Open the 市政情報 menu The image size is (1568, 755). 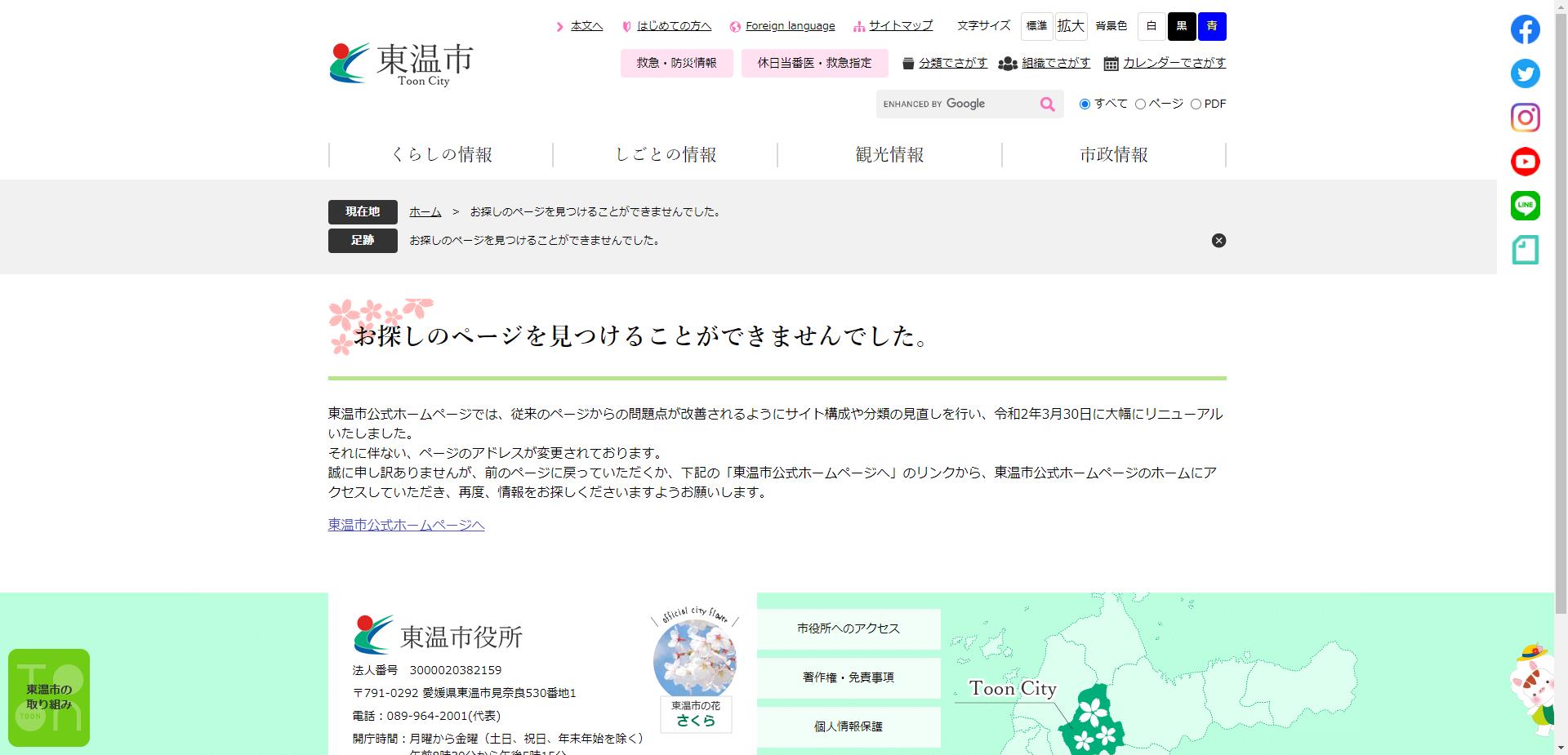(x=1113, y=154)
